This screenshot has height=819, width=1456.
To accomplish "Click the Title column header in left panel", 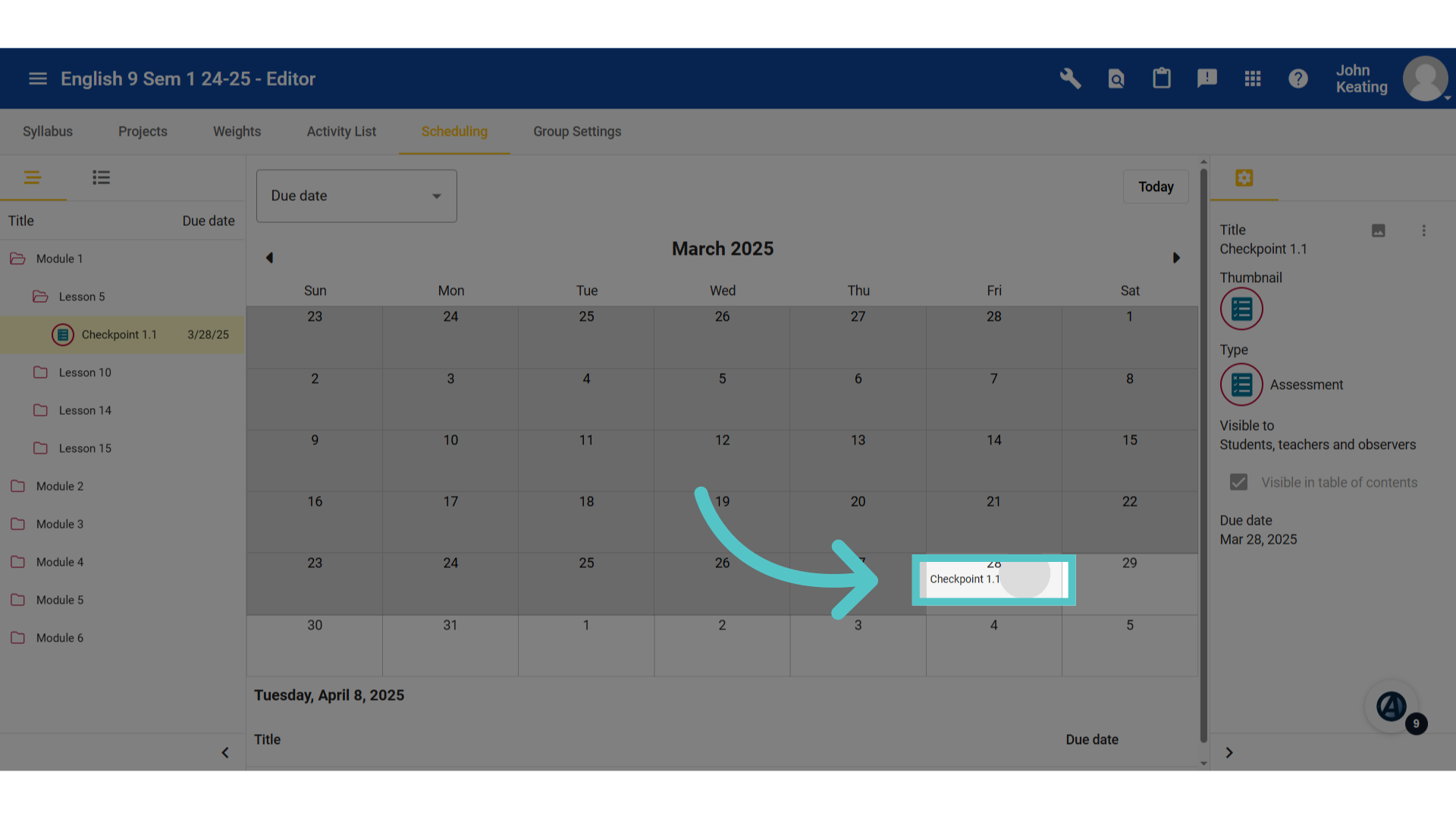I will point(21,221).
